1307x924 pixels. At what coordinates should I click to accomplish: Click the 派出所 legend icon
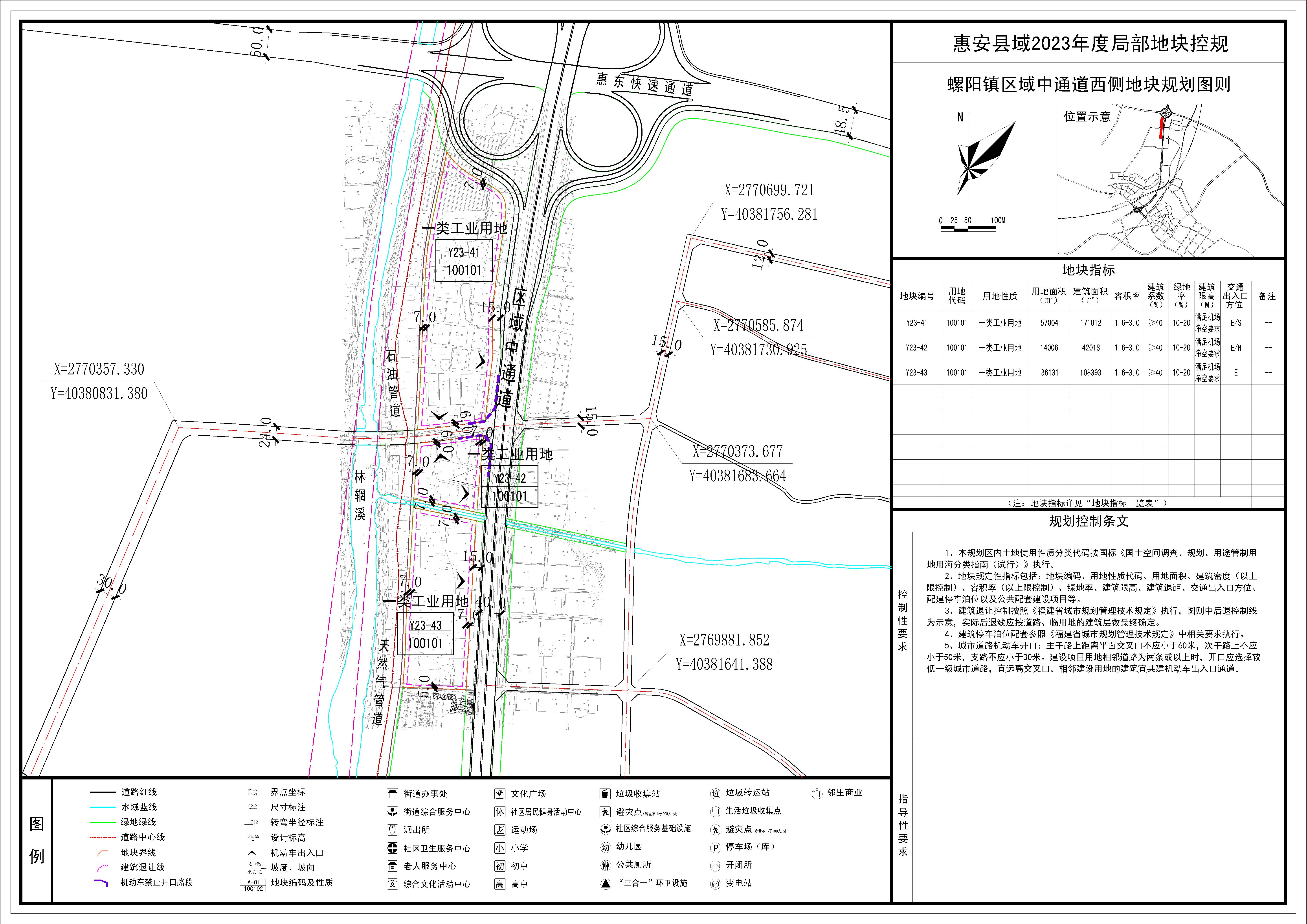[392, 830]
